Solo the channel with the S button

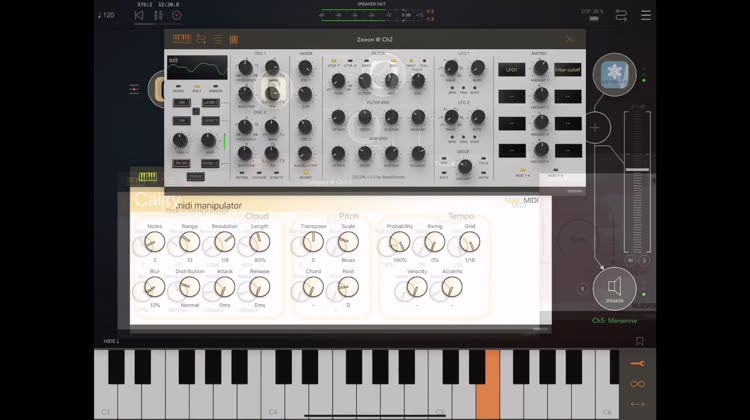coord(644,260)
